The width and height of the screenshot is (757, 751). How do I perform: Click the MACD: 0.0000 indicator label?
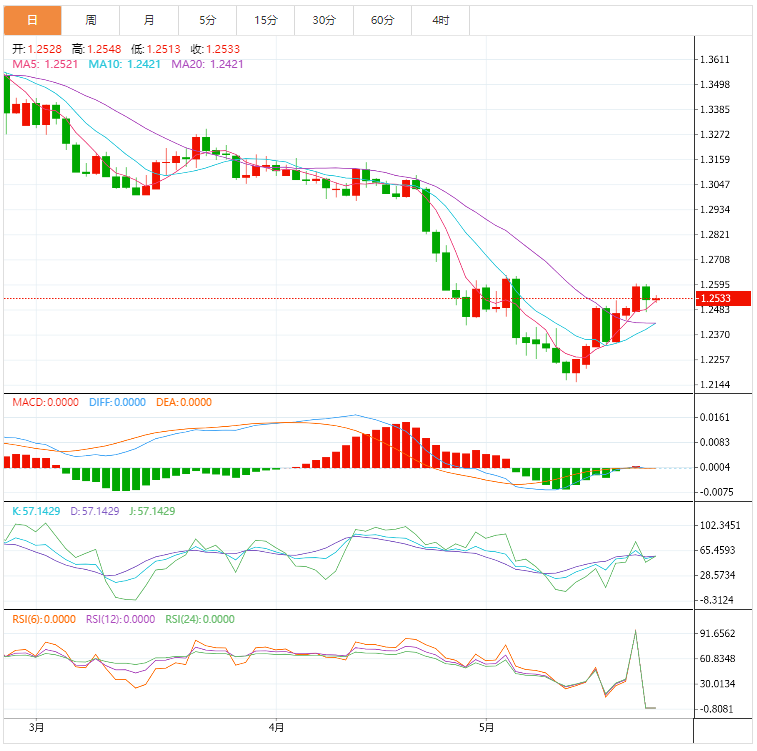[45, 403]
